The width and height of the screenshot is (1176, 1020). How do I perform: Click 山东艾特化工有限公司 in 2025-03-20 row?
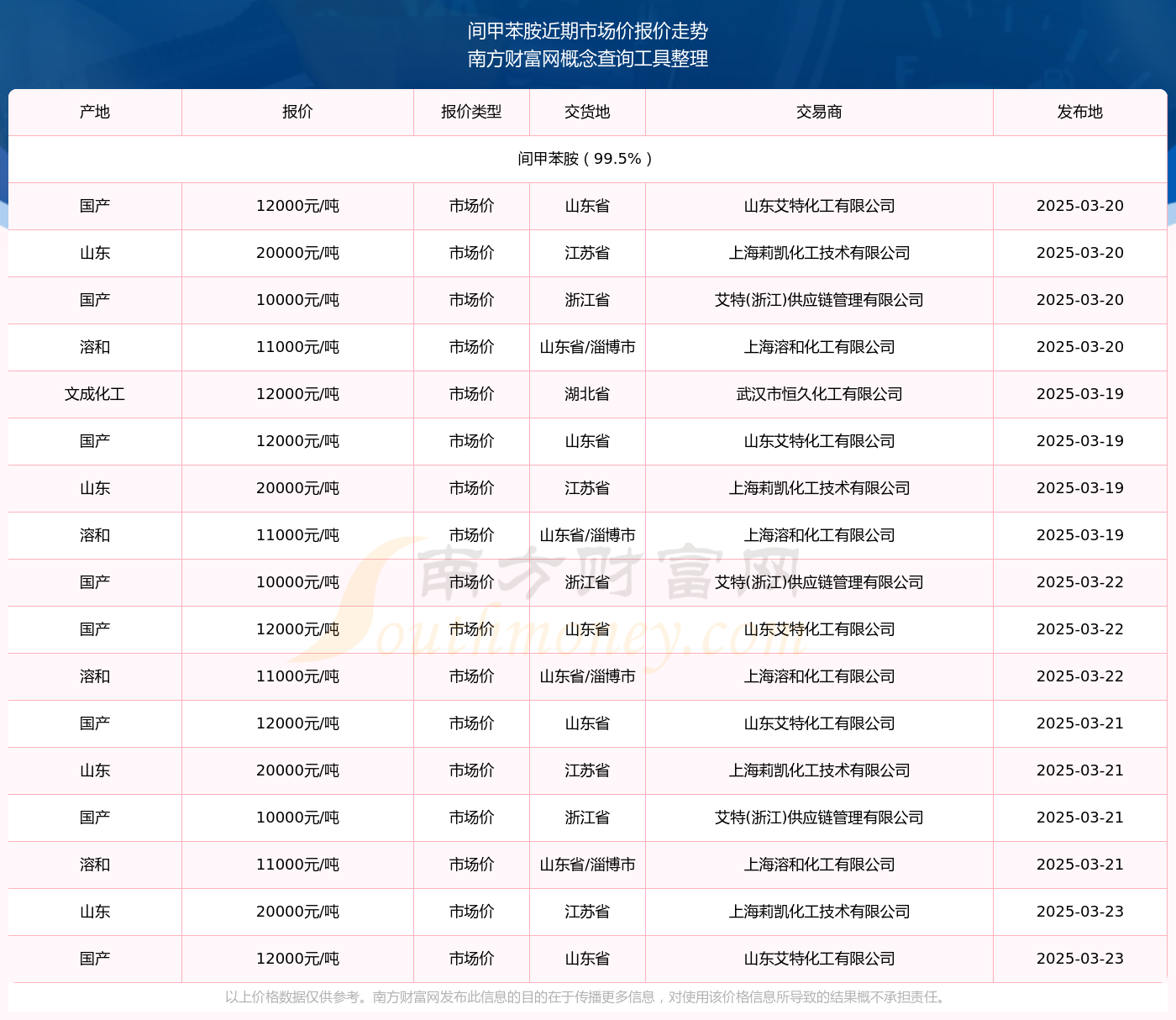tap(819, 206)
